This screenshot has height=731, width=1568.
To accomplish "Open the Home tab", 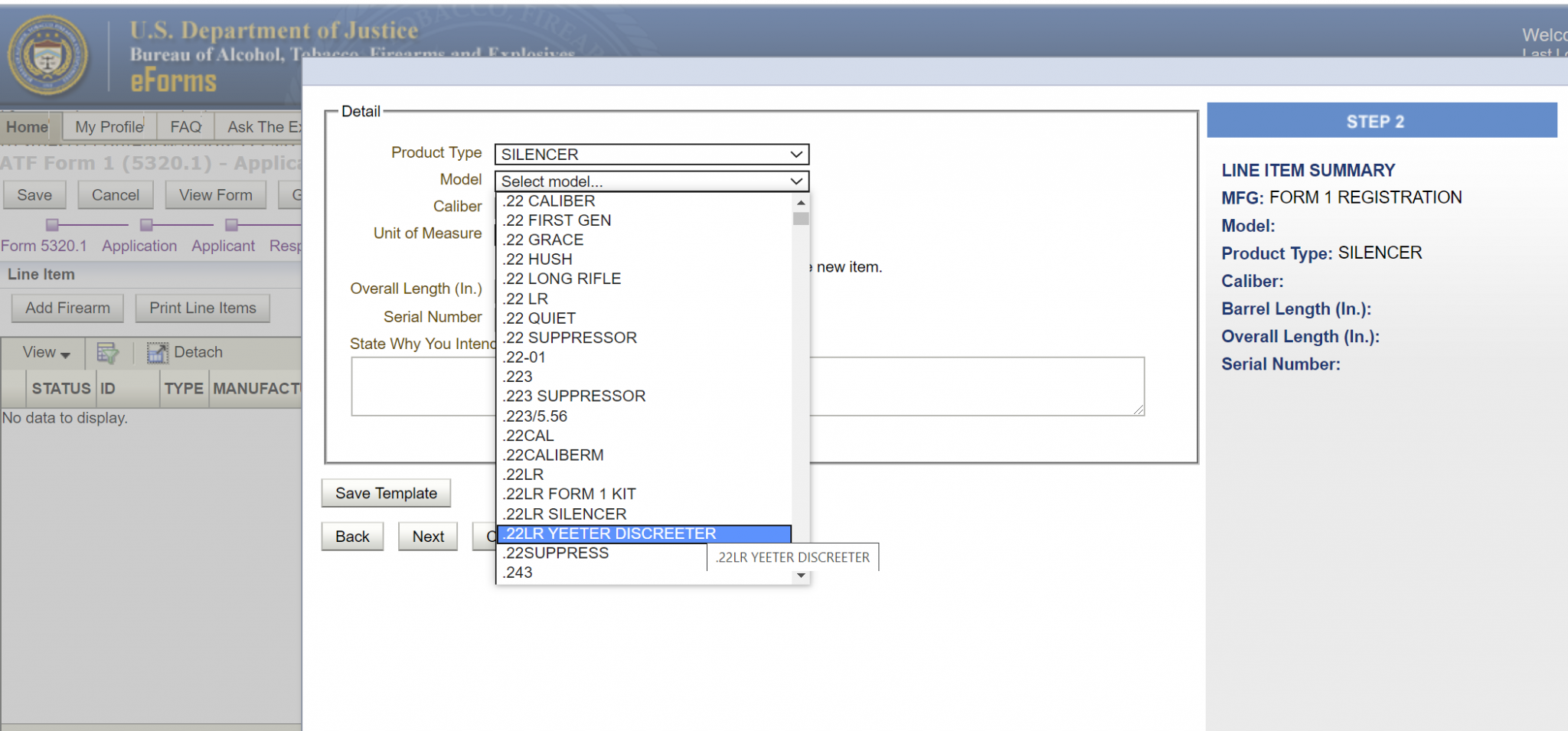I will tap(31, 127).
